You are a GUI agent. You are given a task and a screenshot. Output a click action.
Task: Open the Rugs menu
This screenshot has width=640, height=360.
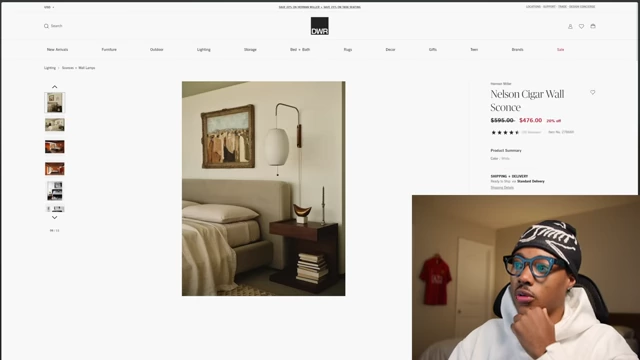(x=348, y=49)
